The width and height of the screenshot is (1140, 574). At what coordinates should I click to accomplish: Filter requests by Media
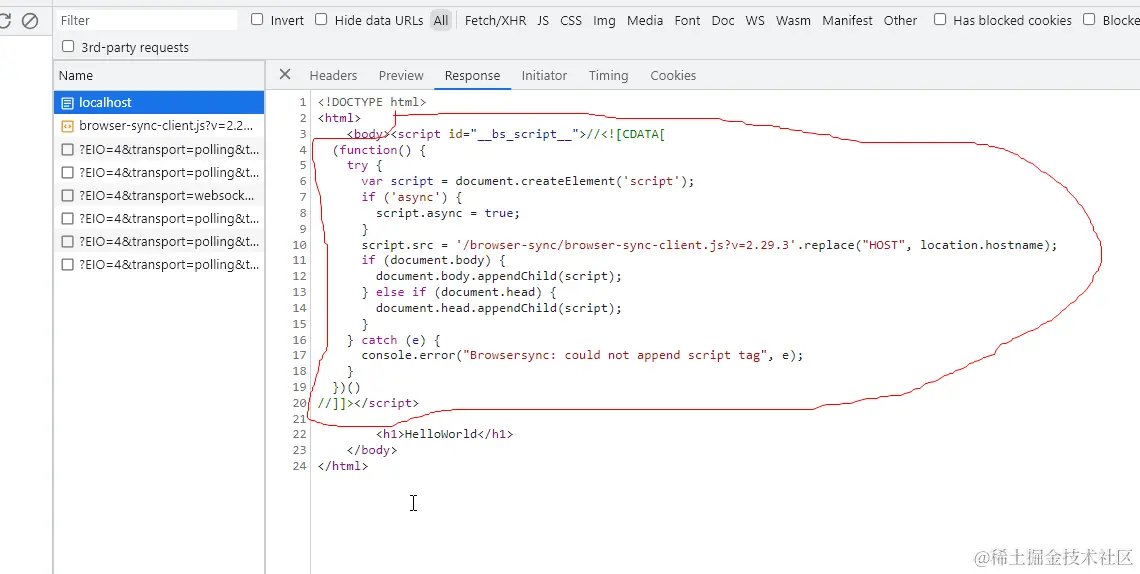[645, 20]
